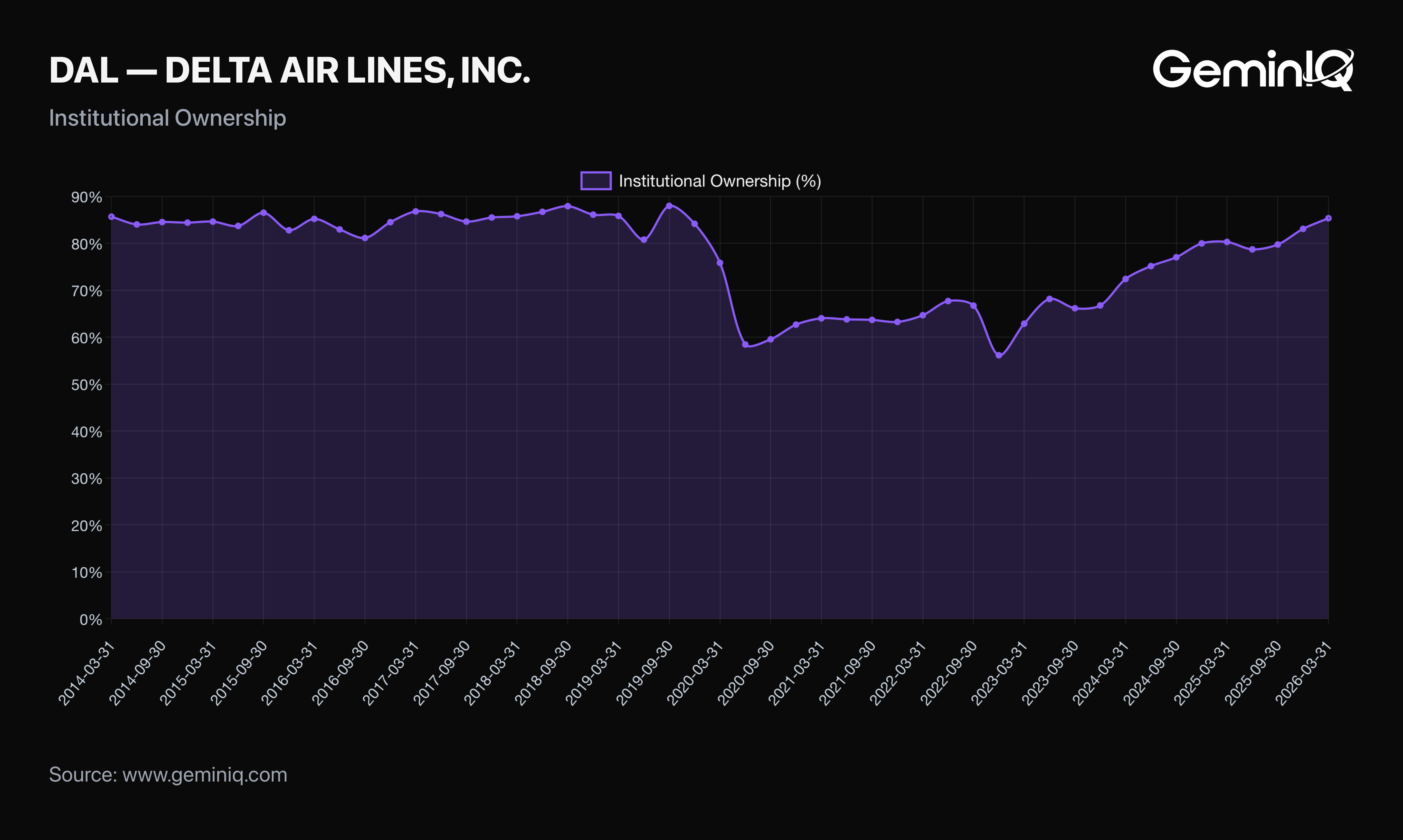Select the data point above 2023-03-31
This screenshot has height=840, width=1403.
click(1024, 324)
